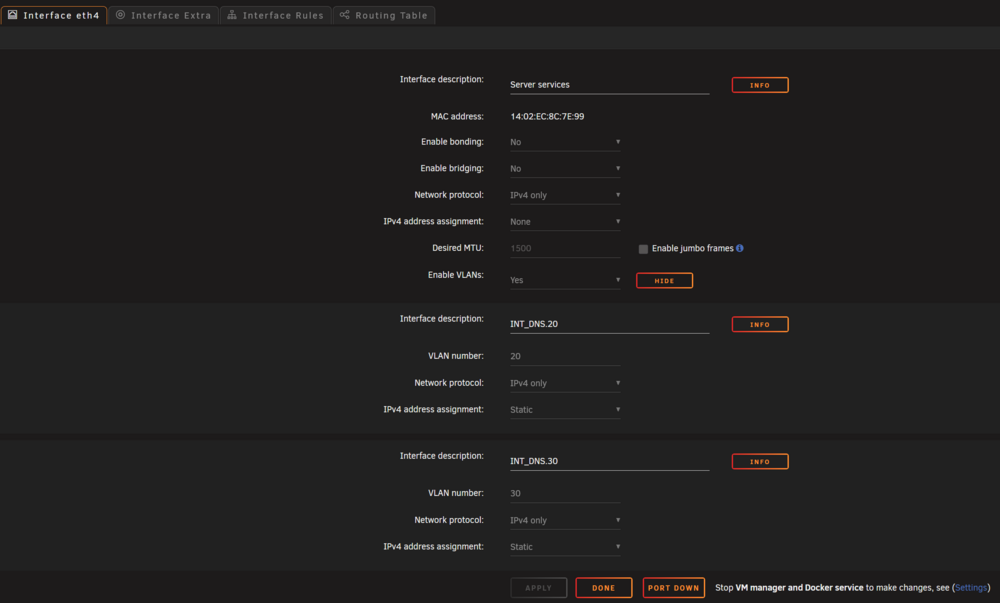Viewport: 1000px width, 603px height.
Task: Click INFO button for INT_DNS.30 interface
Action: [760, 461]
